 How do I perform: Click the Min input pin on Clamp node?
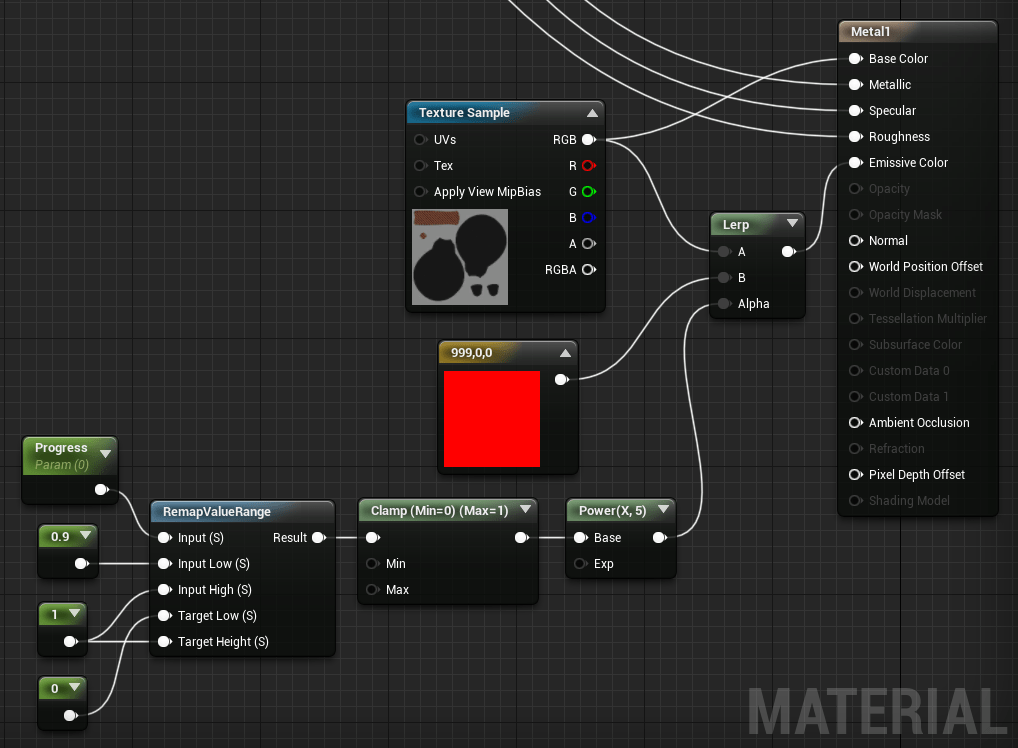point(372,564)
